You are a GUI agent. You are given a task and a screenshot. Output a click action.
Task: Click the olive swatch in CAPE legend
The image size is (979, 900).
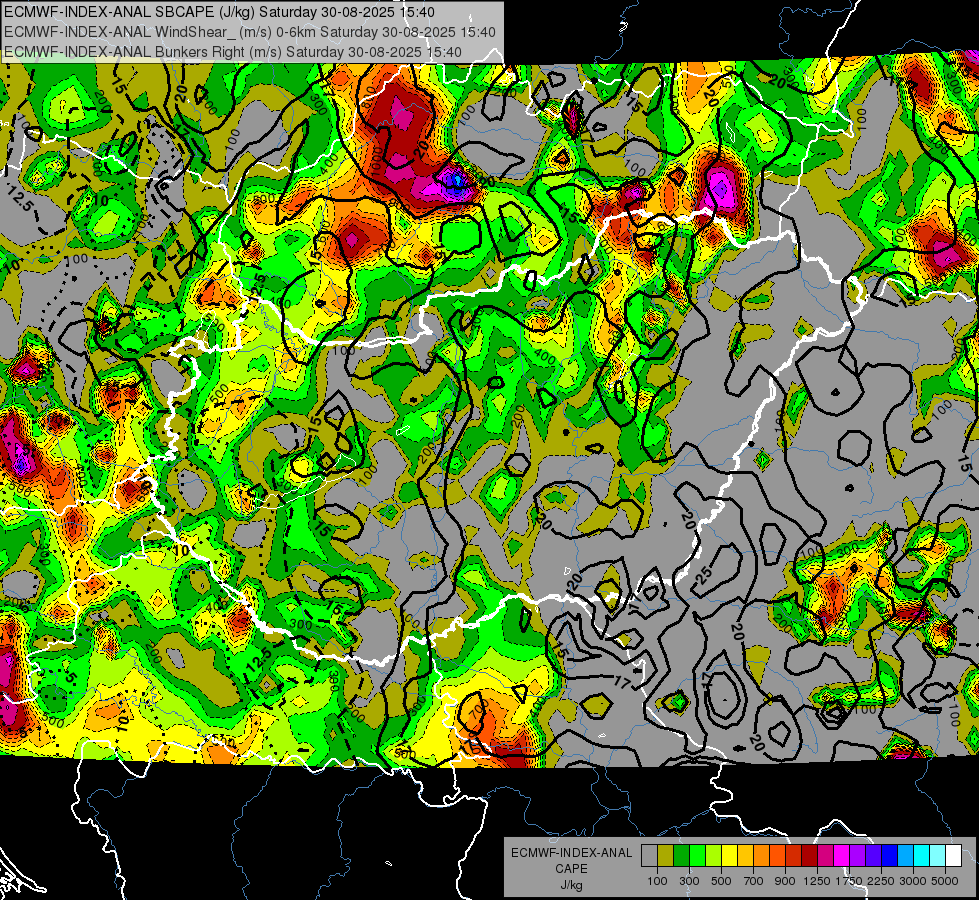[665, 856]
